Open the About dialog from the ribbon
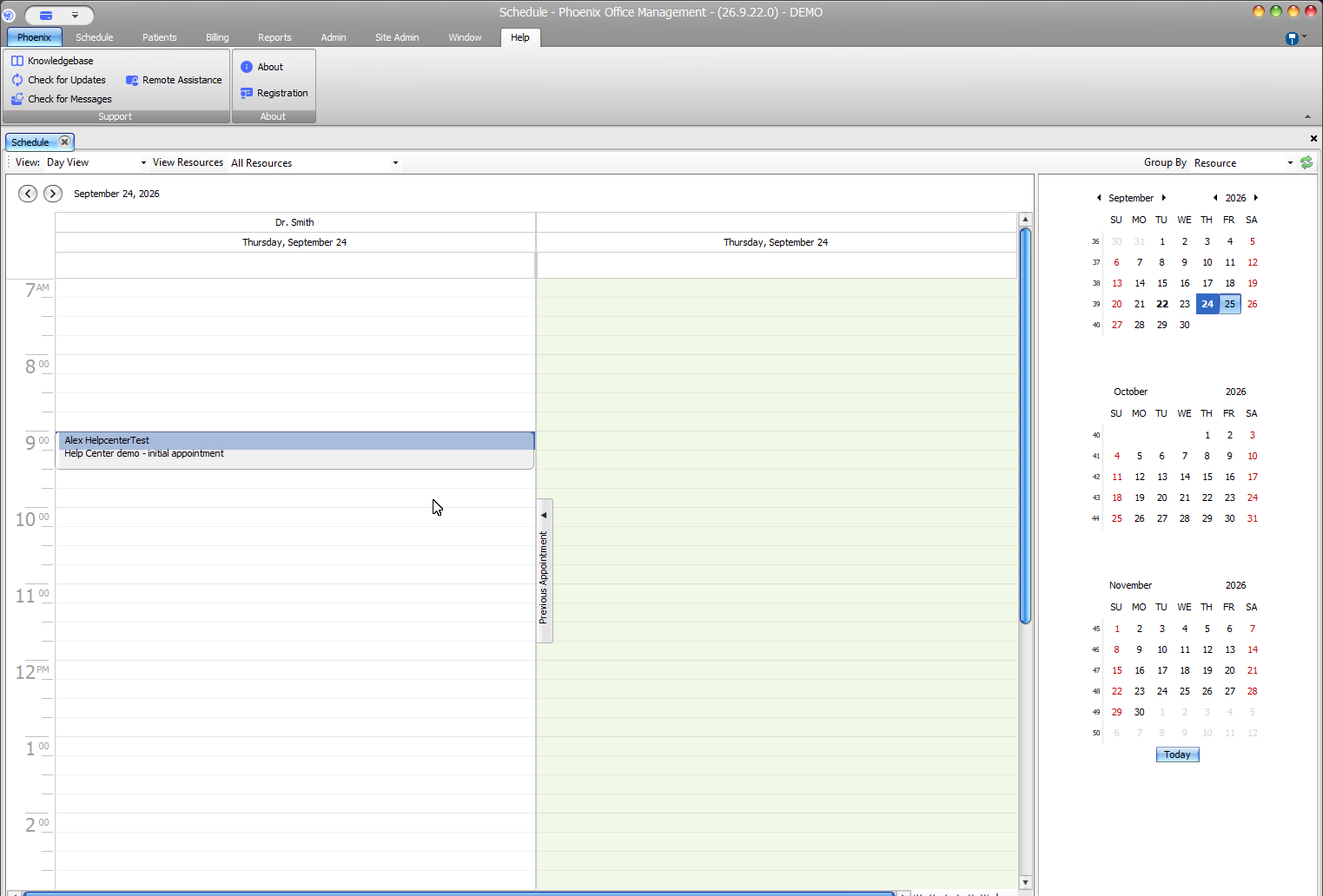This screenshot has width=1323, height=896. (261, 67)
